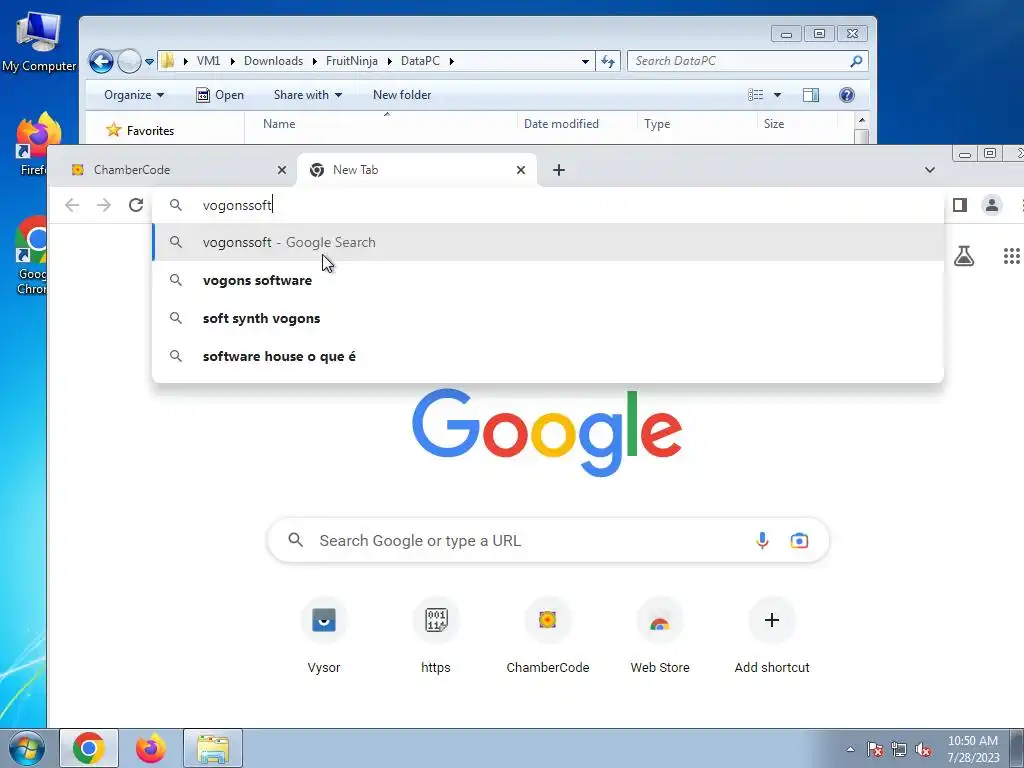1024x768 pixels.
Task: Go forward in the Explorer window
Action: (129, 61)
